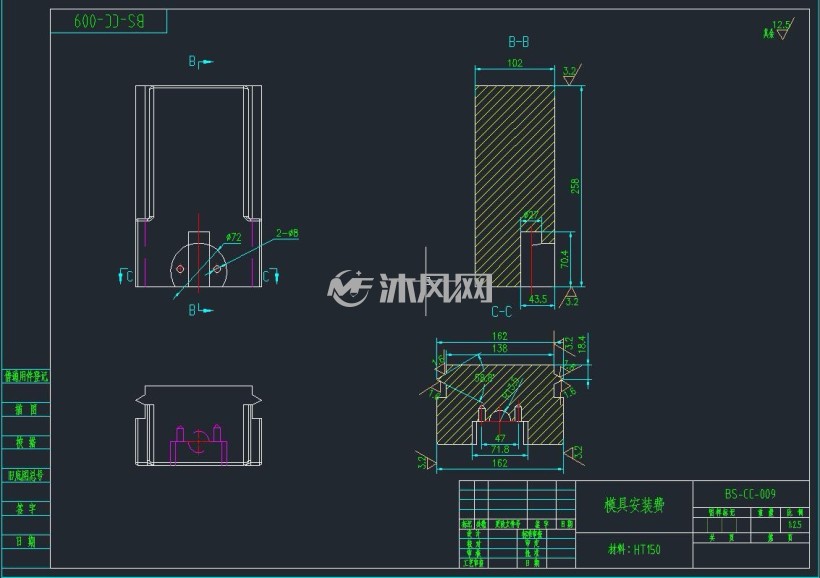The height and width of the screenshot is (578, 820).
Task: Click the 1:2.5 scale value
Action: (x=794, y=524)
